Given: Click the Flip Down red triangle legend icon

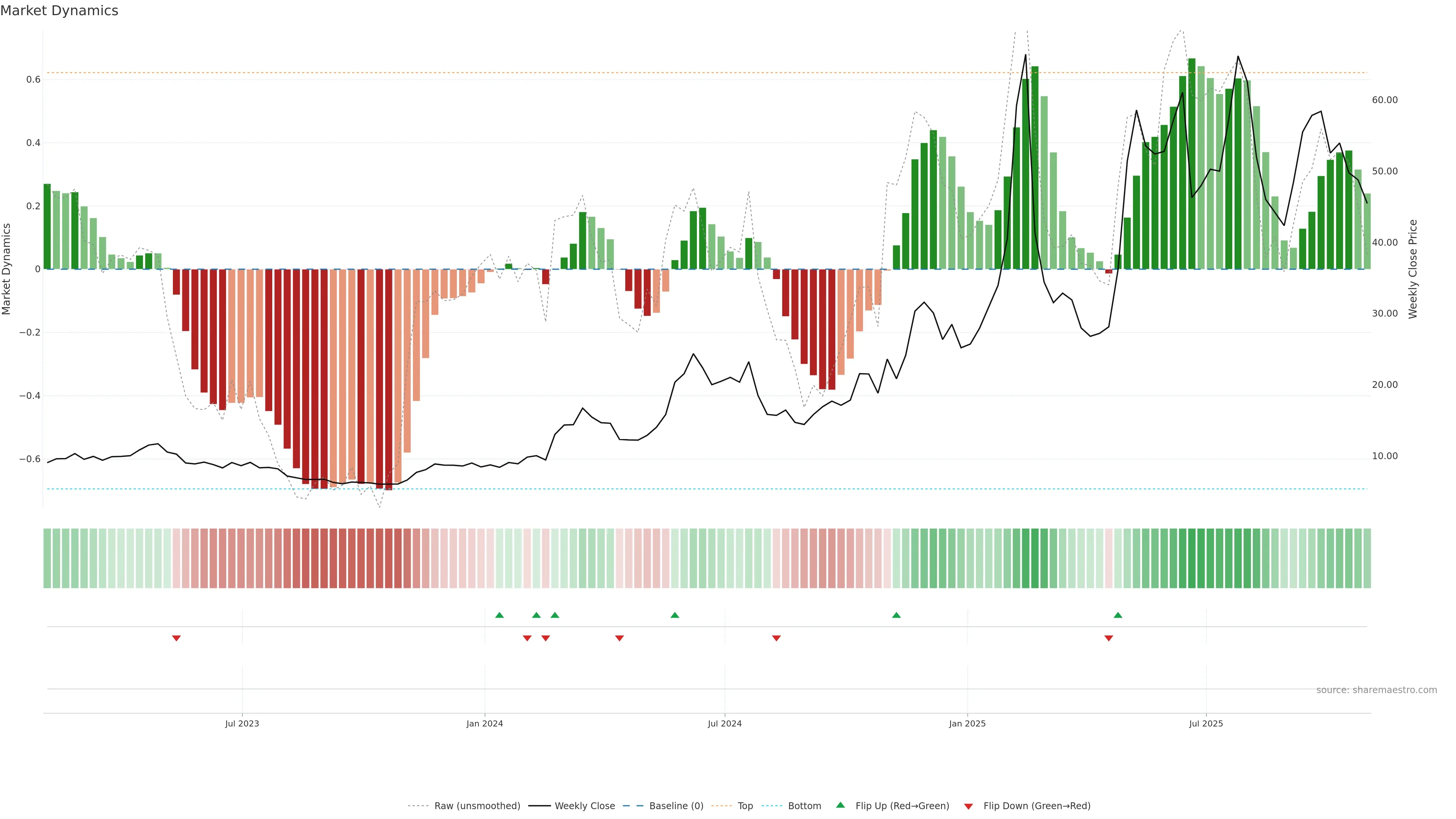Looking at the screenshot, I should click(x=968, y=806).
